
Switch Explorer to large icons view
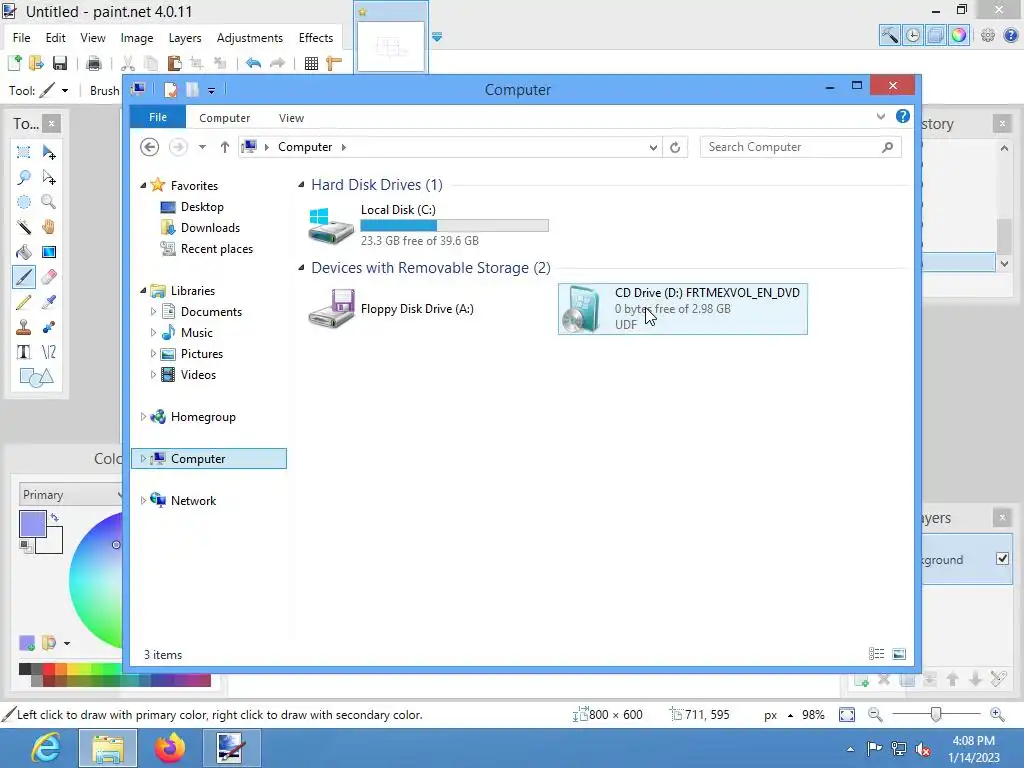(x=899, y=654)
